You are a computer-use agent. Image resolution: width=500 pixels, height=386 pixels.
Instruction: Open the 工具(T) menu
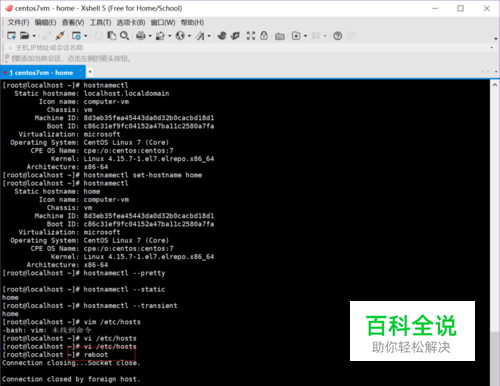100,23
